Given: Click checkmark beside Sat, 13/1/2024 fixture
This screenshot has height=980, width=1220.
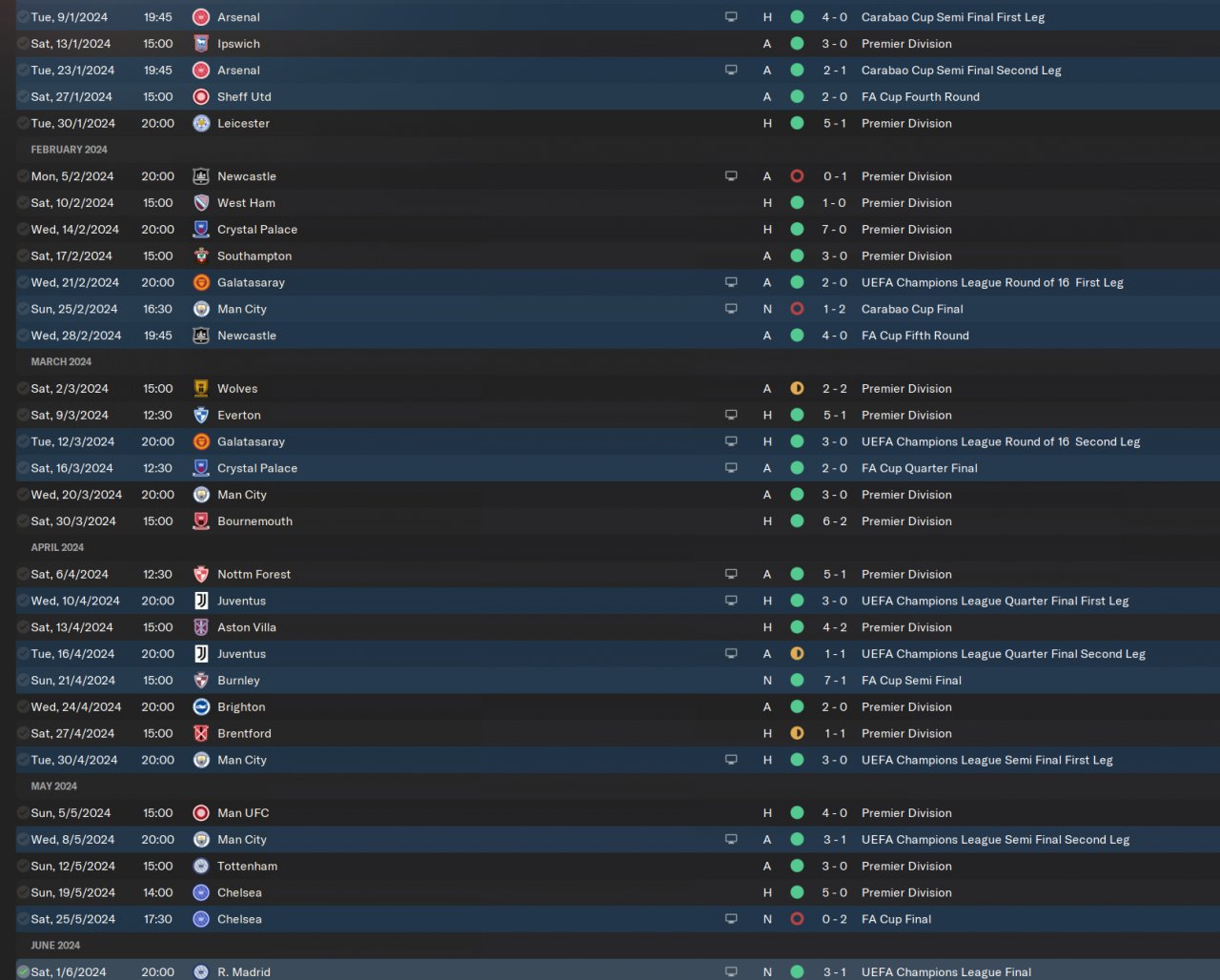Looking at the screenshot, I should tap(23, 44).
